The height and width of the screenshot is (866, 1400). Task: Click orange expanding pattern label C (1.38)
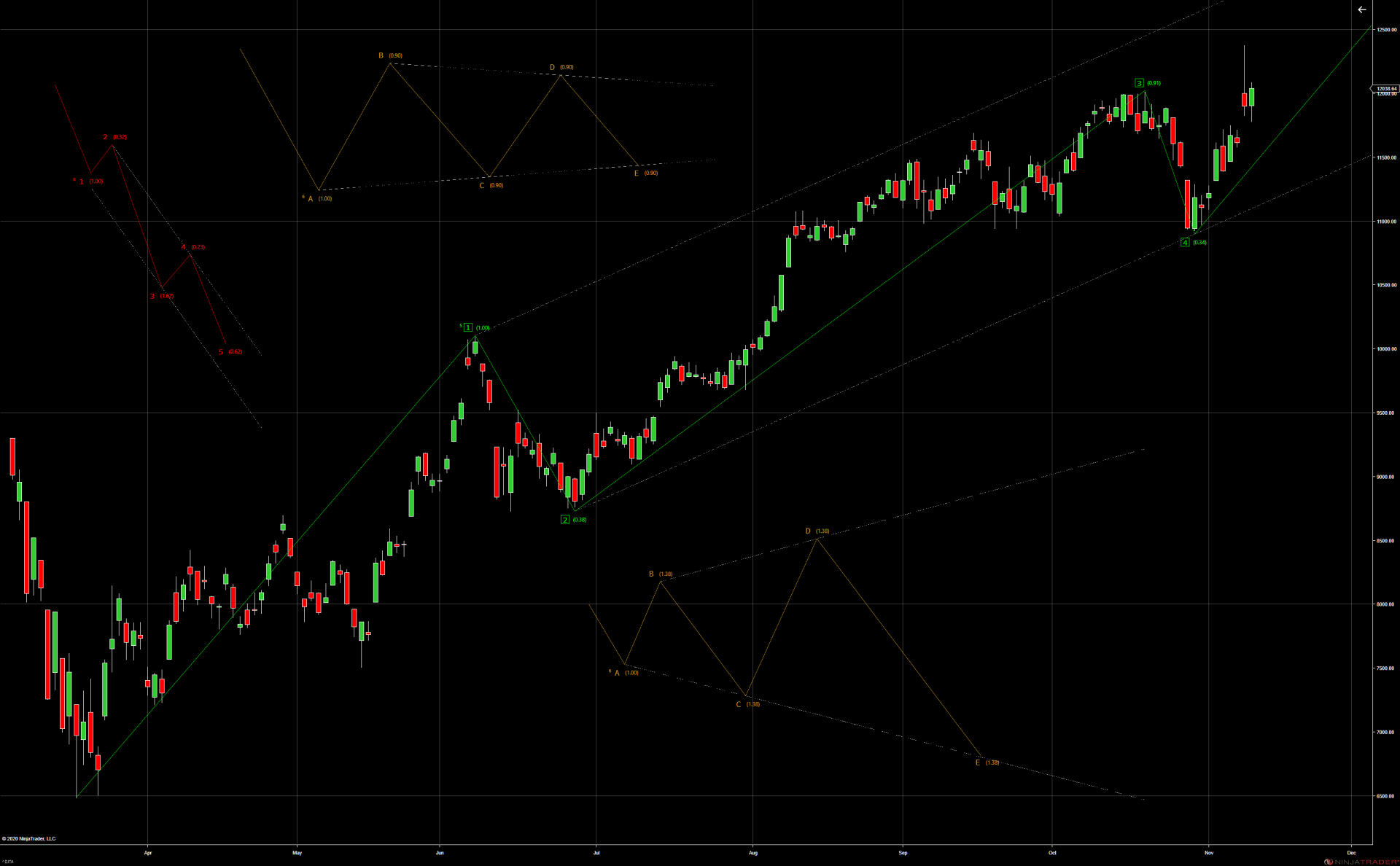point(748,704)
